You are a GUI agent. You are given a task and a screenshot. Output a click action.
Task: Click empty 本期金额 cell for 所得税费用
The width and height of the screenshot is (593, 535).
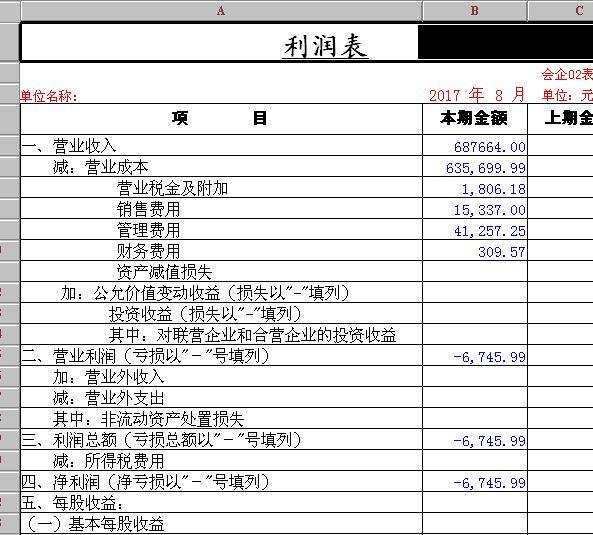tap(475, 461)
